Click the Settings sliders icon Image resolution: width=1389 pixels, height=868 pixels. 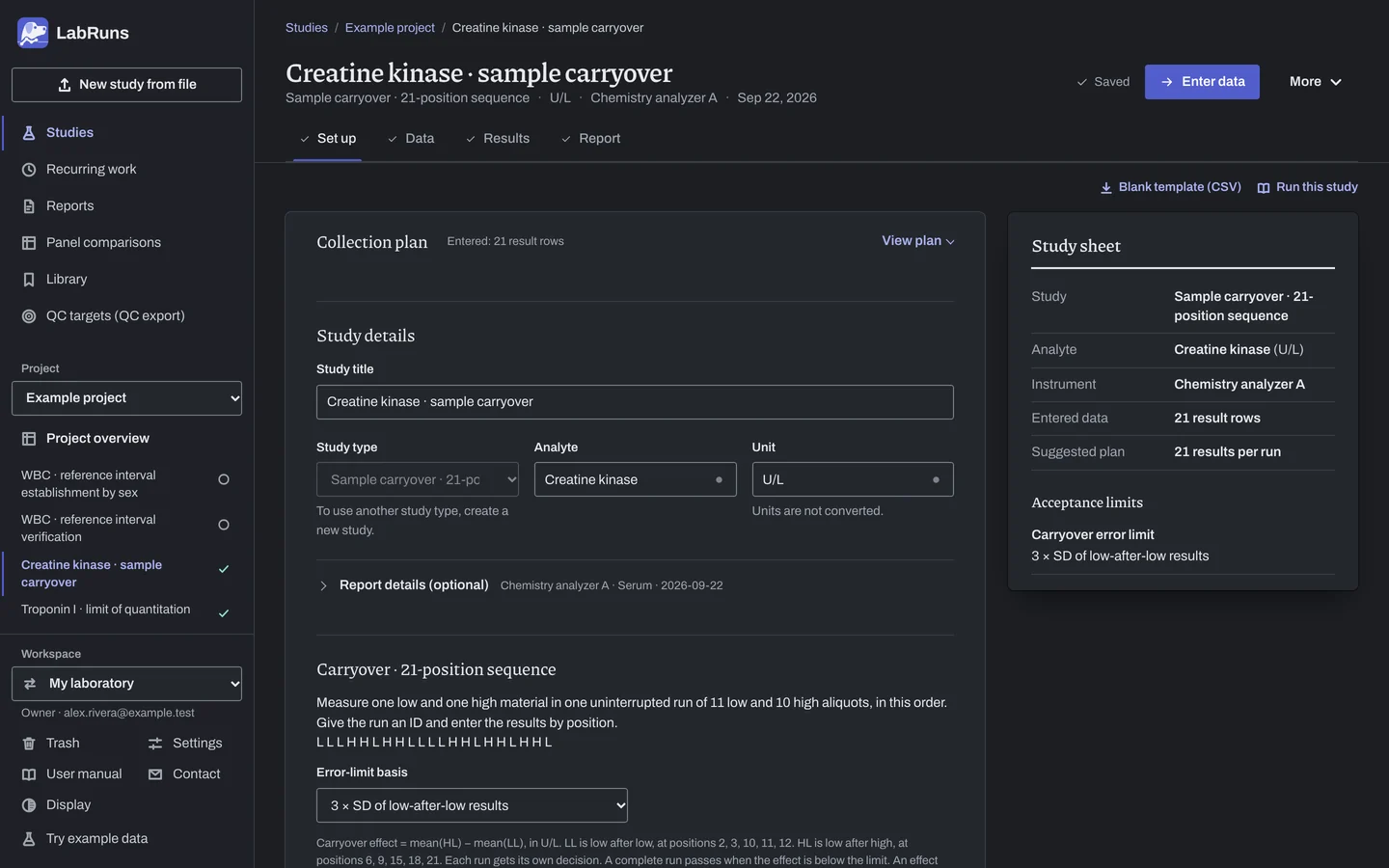point(155,744)
